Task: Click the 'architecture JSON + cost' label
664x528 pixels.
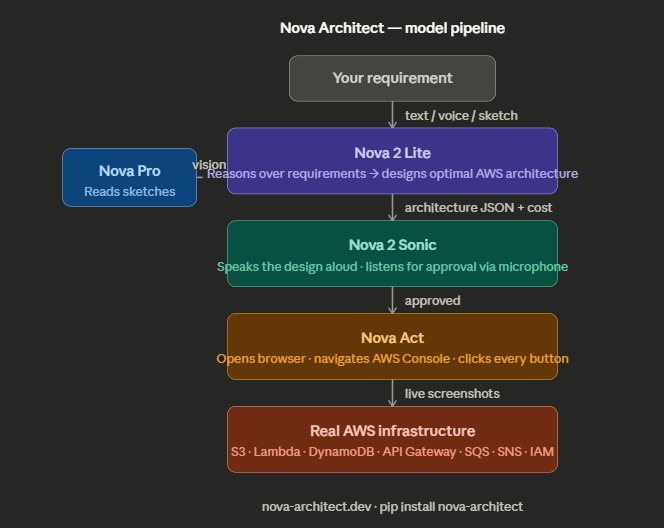Action: (x=478, y=207)
